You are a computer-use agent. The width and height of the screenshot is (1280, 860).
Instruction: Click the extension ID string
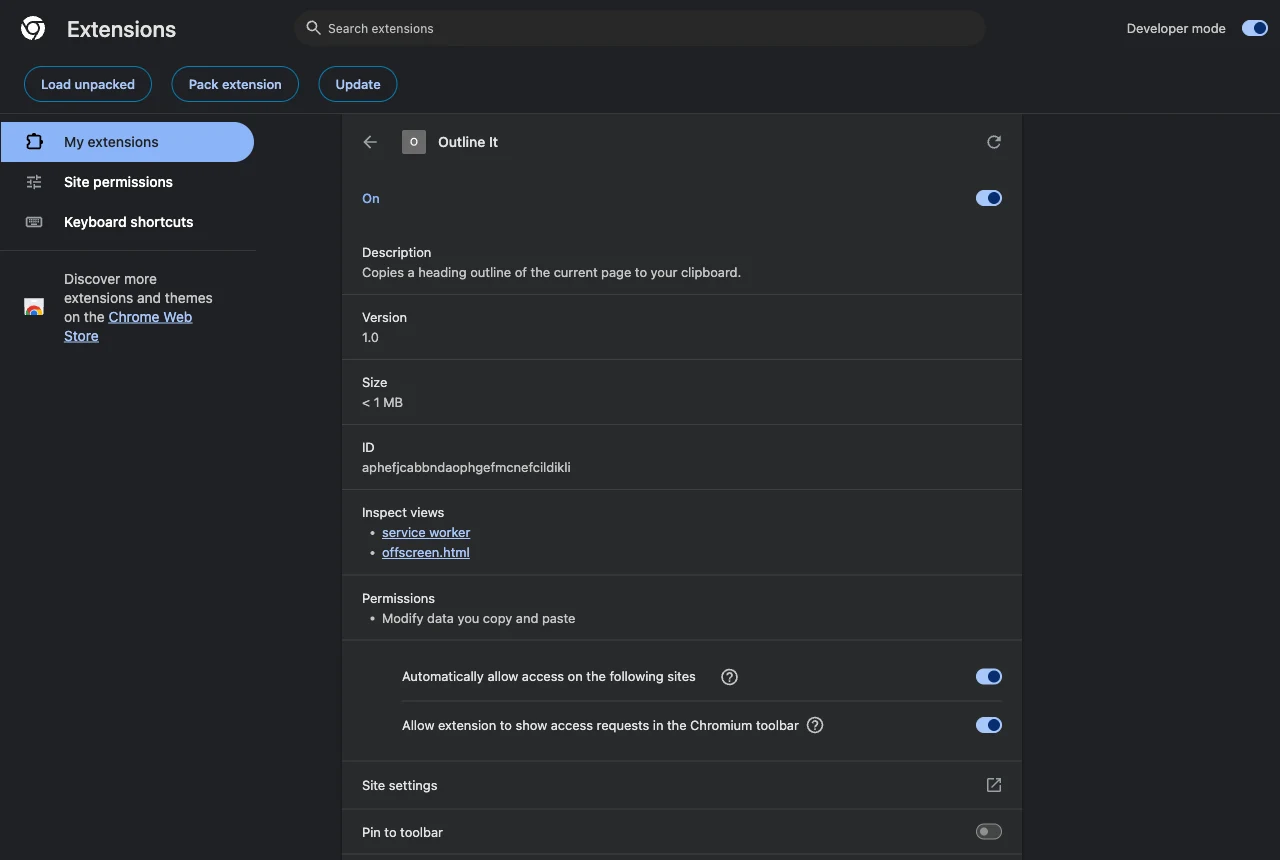[x=466, y=467]
